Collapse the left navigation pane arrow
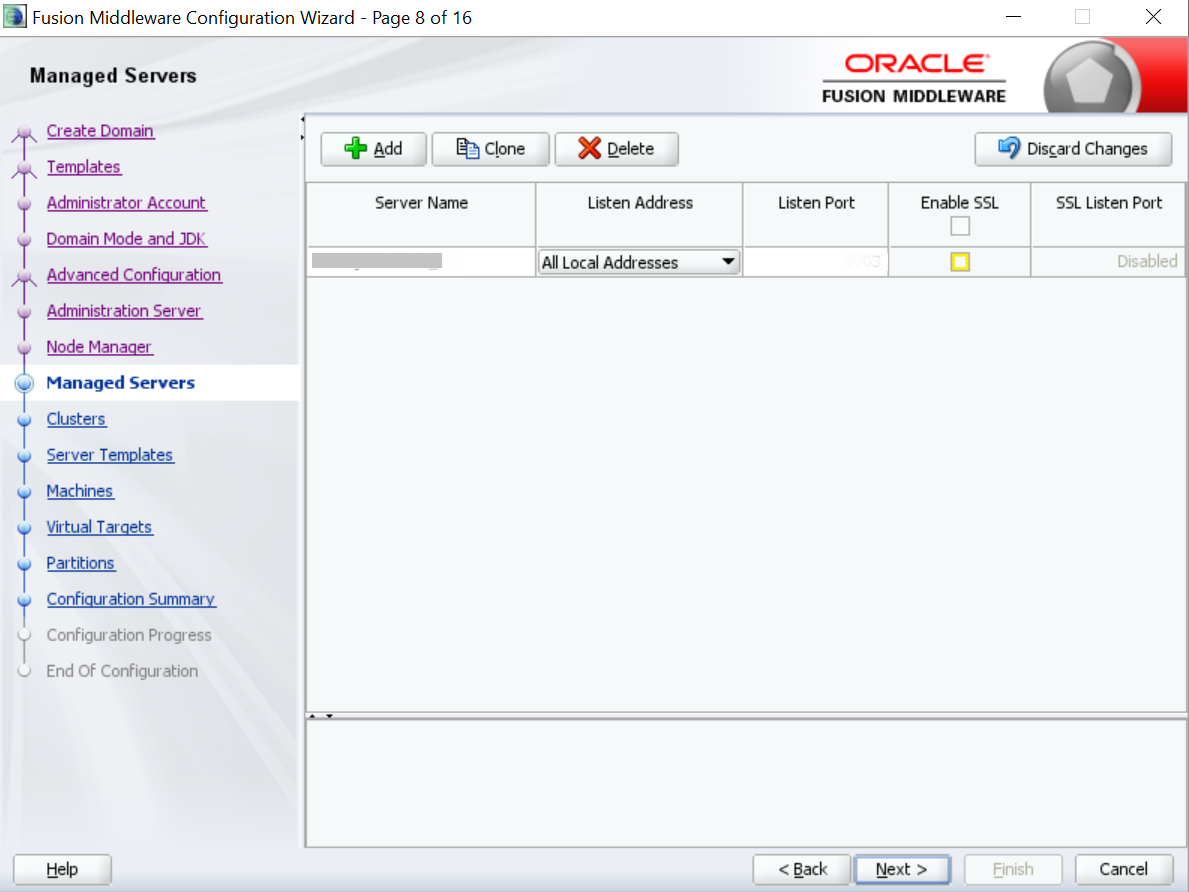The image size is (1189, 892). click(302, 119)
